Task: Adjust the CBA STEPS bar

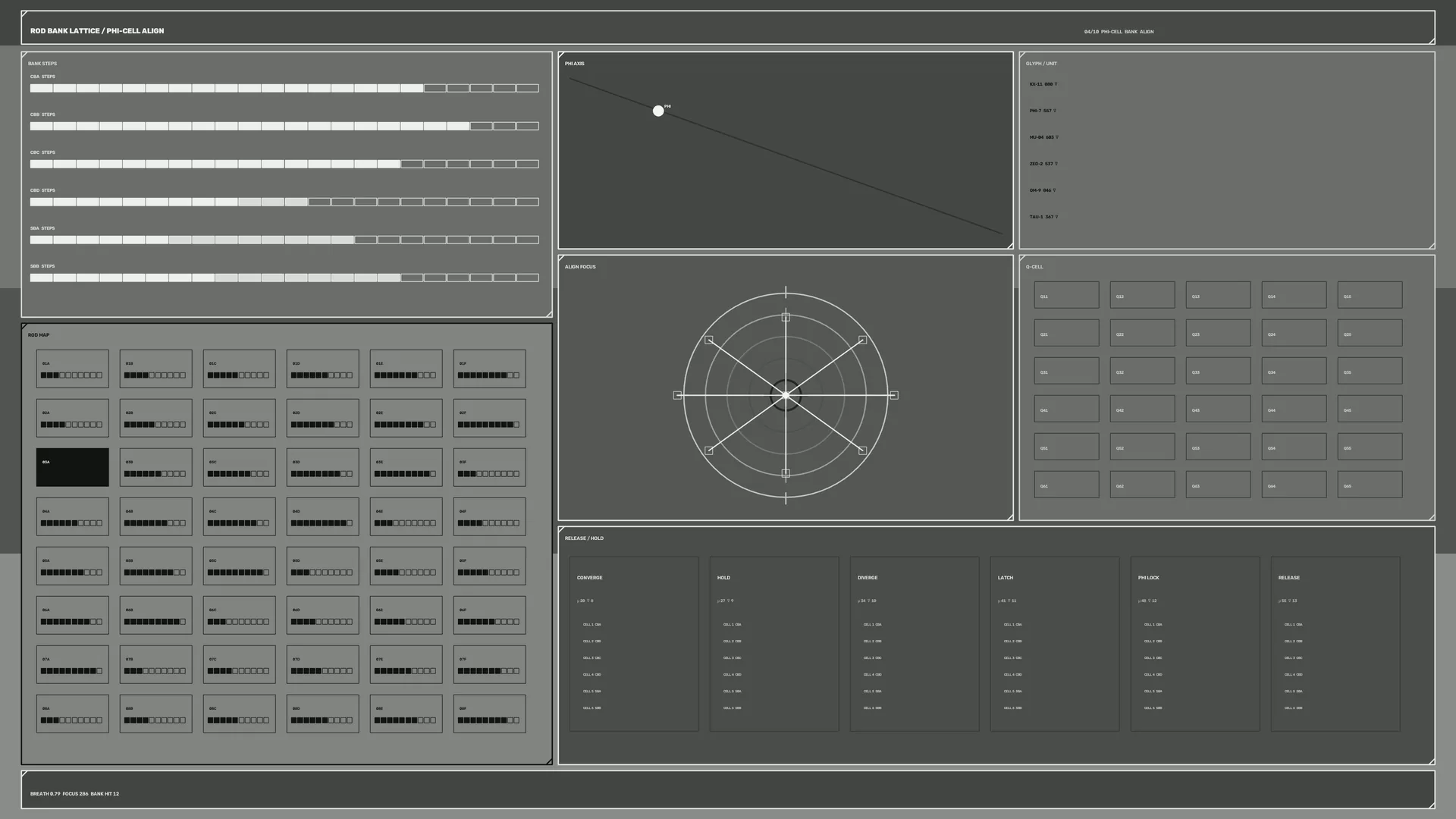Action: (x=284, y=88)
